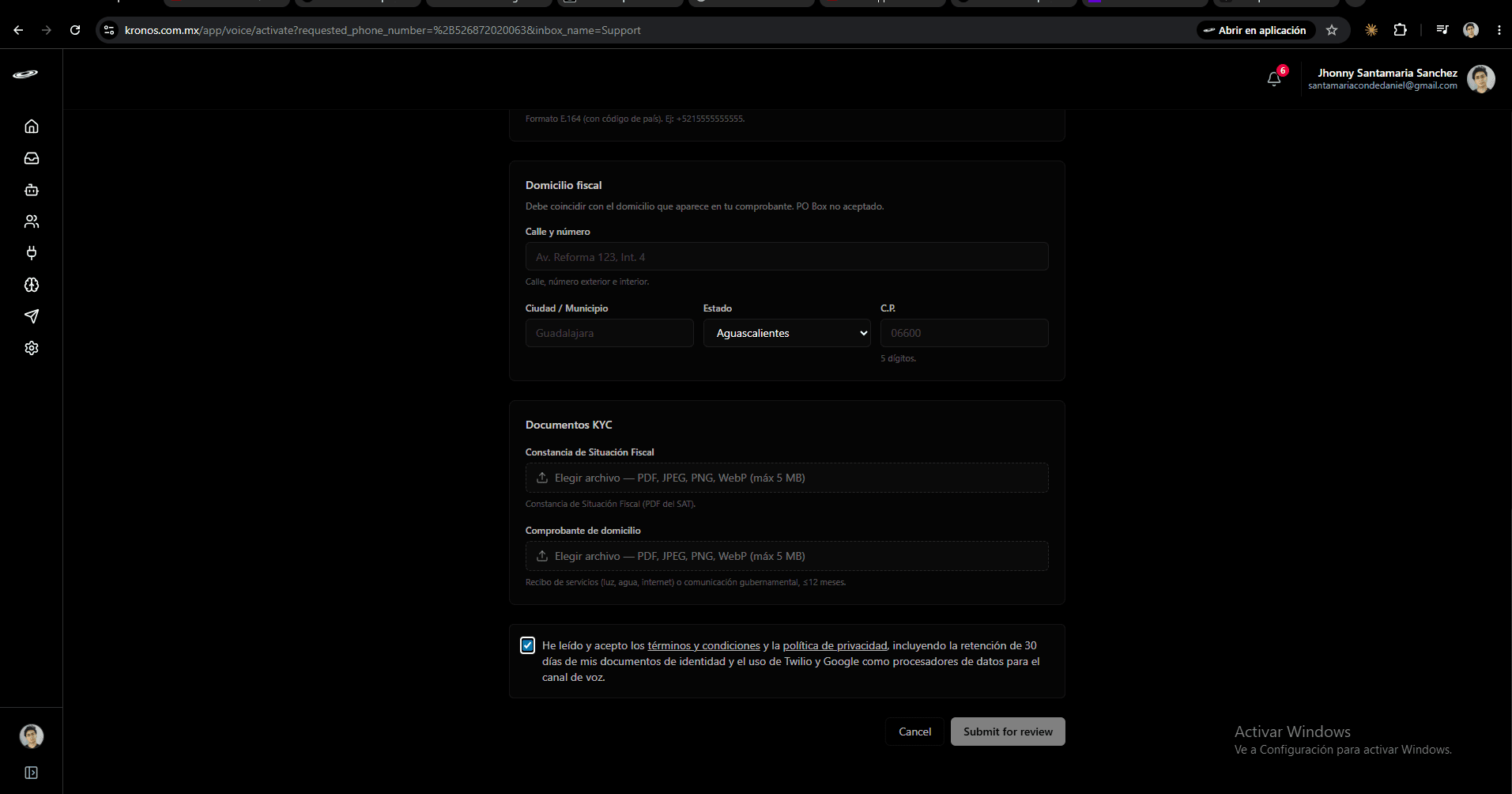Focus the Ciudad / Municipio input field
Image resolution: width=1512 pixels, height=794 pixels.
coord(609,333)
